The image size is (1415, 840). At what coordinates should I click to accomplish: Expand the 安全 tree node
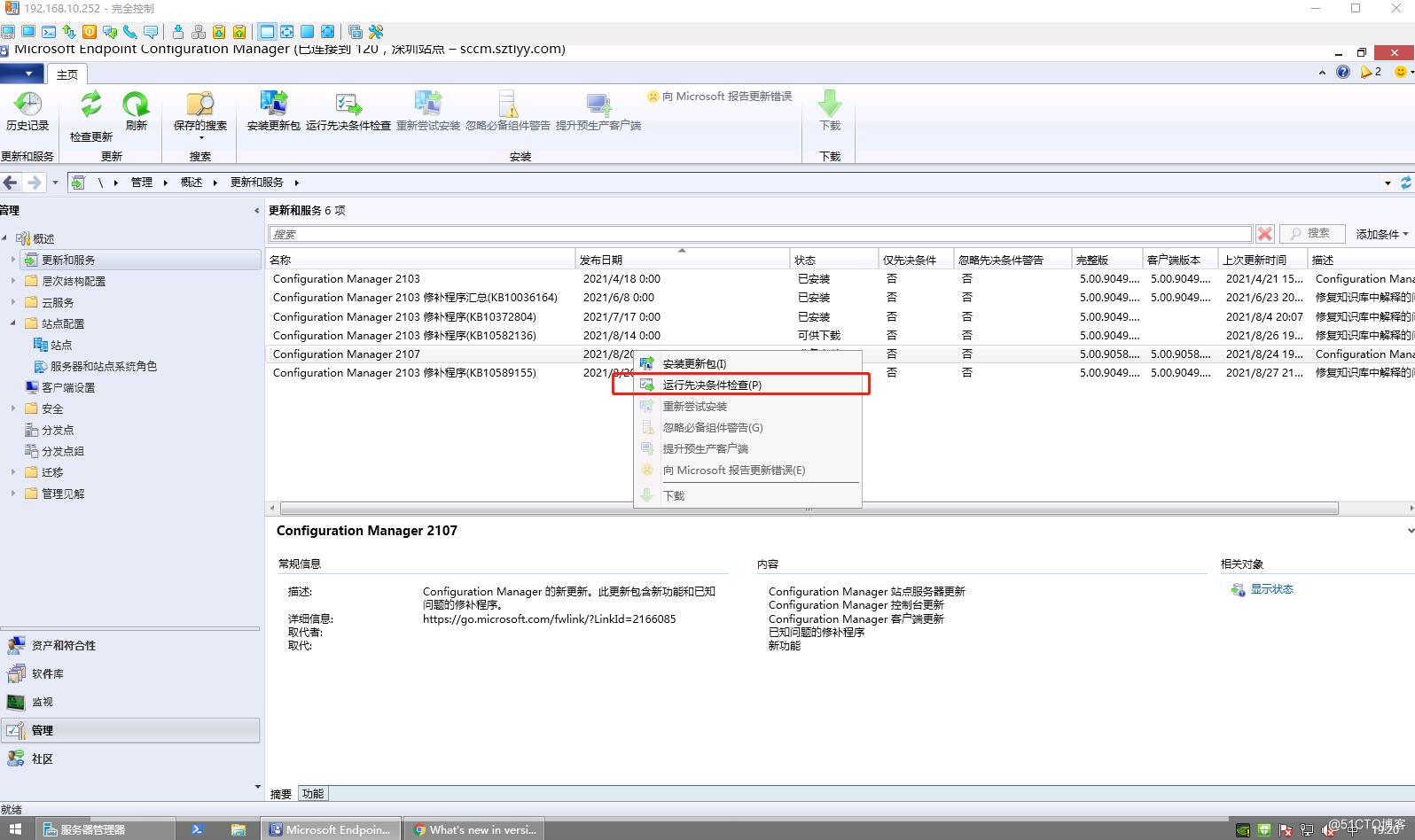coord(13,408)
